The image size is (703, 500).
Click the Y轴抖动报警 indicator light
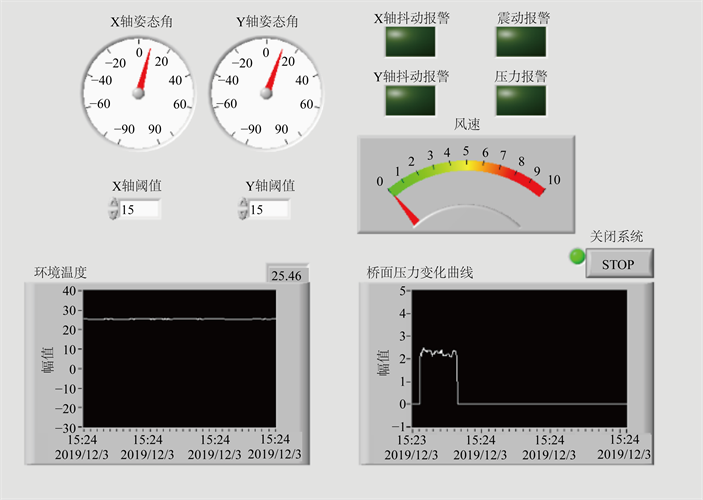point(410,100)
